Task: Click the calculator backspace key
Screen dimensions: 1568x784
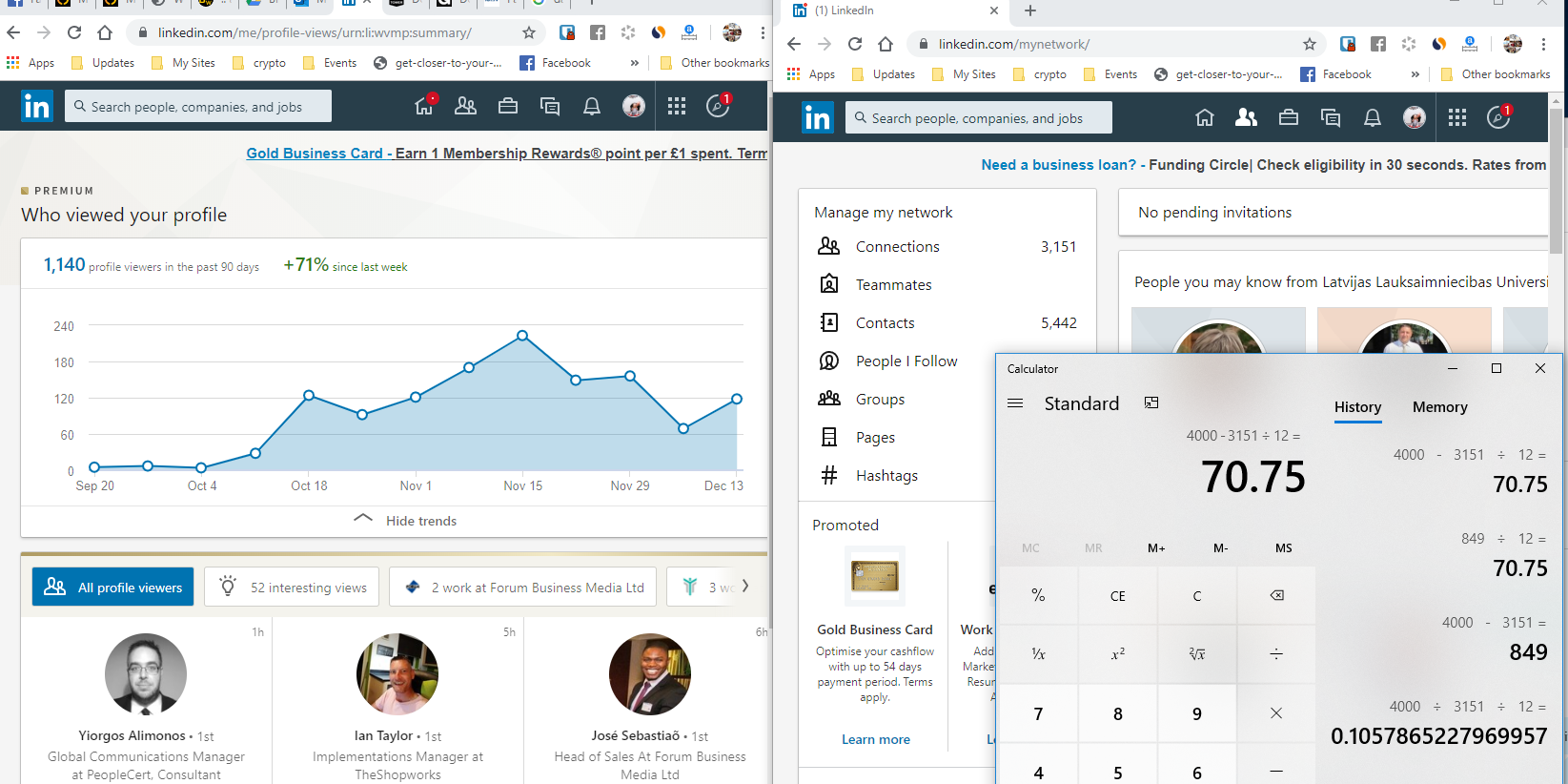Action: pyautogui.click(x=1276, y=595)
